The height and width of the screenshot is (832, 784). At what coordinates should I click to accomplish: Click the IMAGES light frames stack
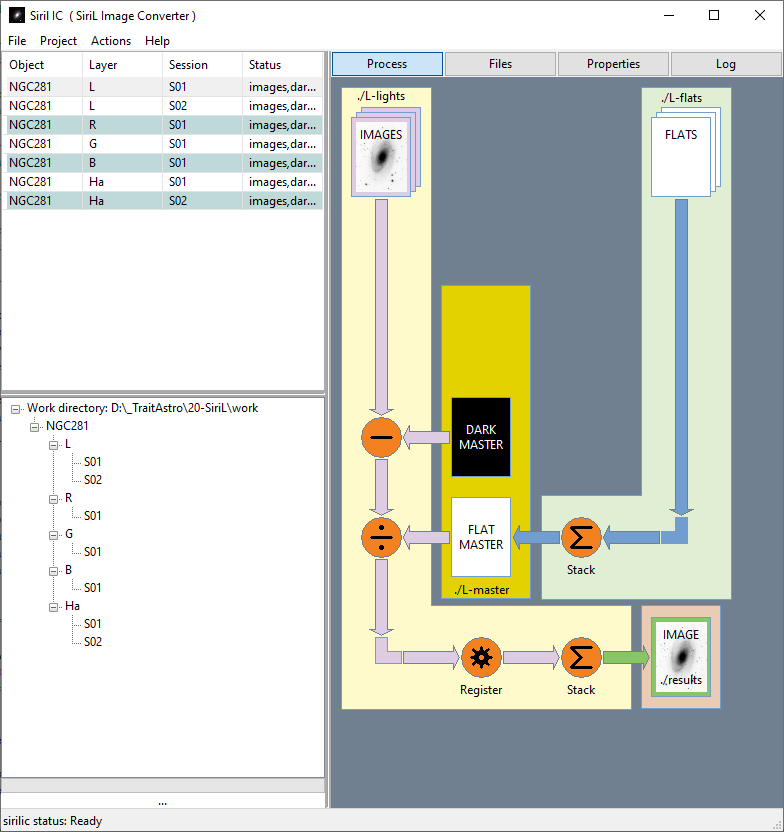pyautogui.click(x=386, y=152)
